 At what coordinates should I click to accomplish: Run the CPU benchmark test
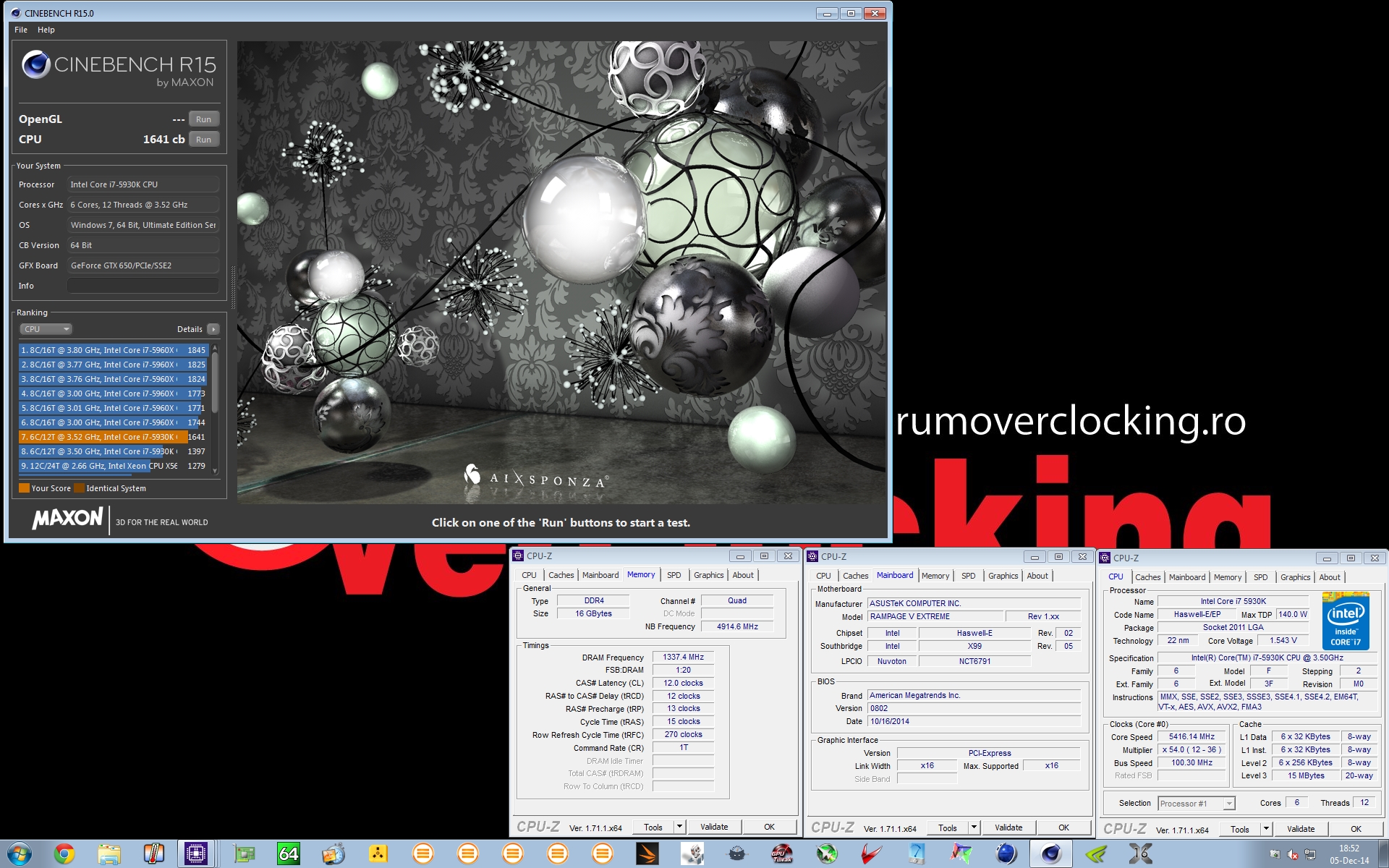204,140
